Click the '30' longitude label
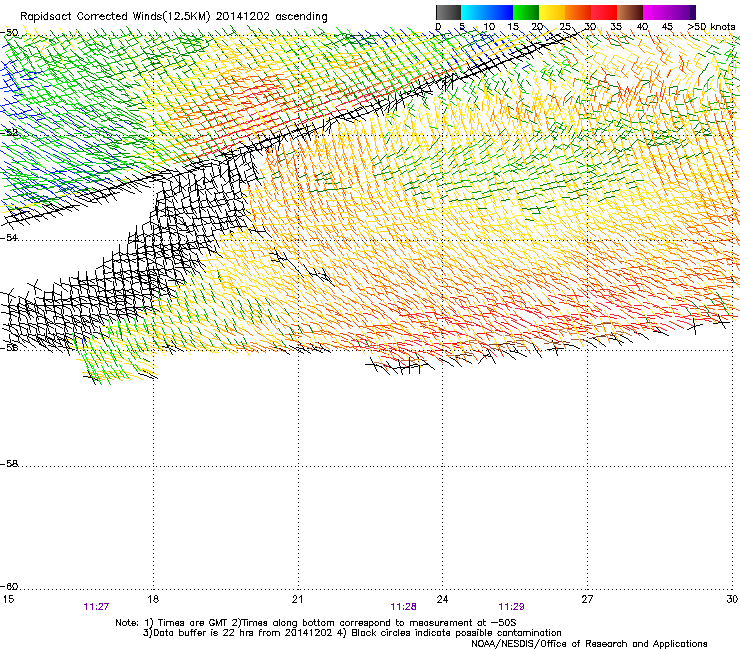 click(732, 599)
